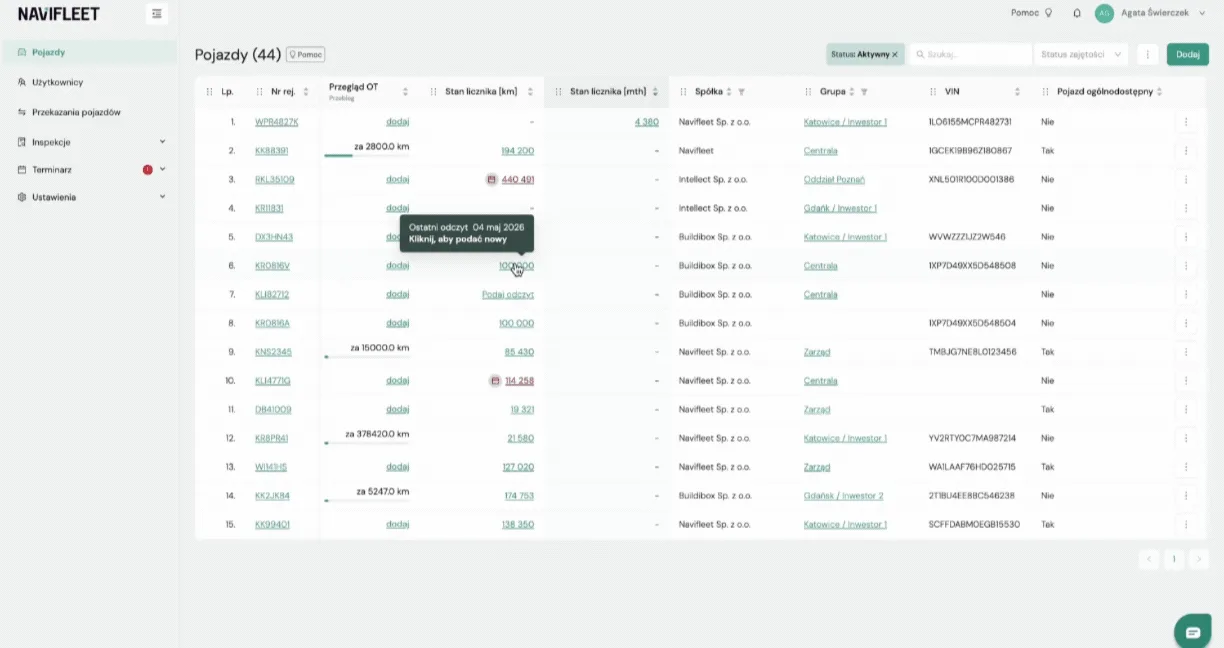
Task: Remove the Status: Aktywny filter chip
Action: pos(895,54)
